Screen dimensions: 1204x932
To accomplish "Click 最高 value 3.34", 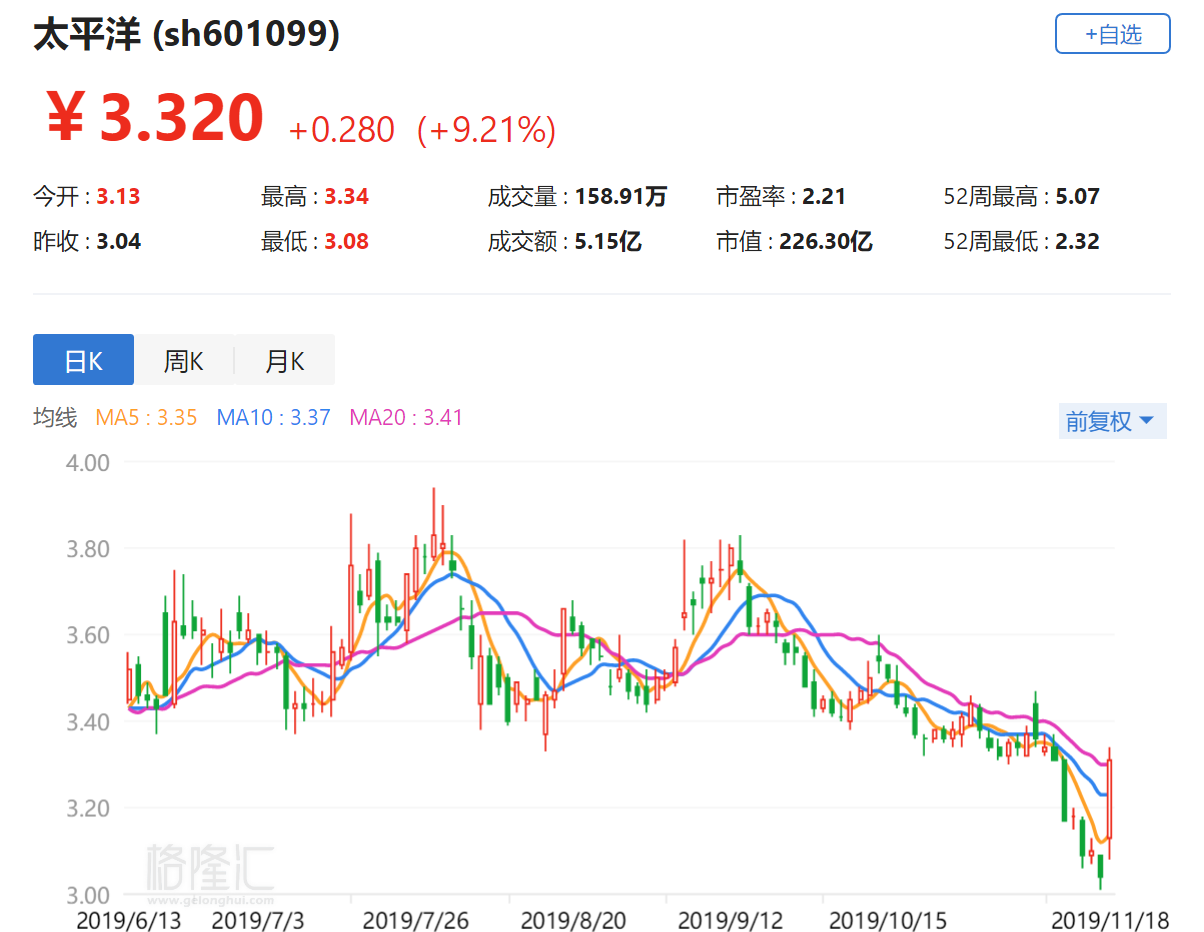I will click(346, 197).
